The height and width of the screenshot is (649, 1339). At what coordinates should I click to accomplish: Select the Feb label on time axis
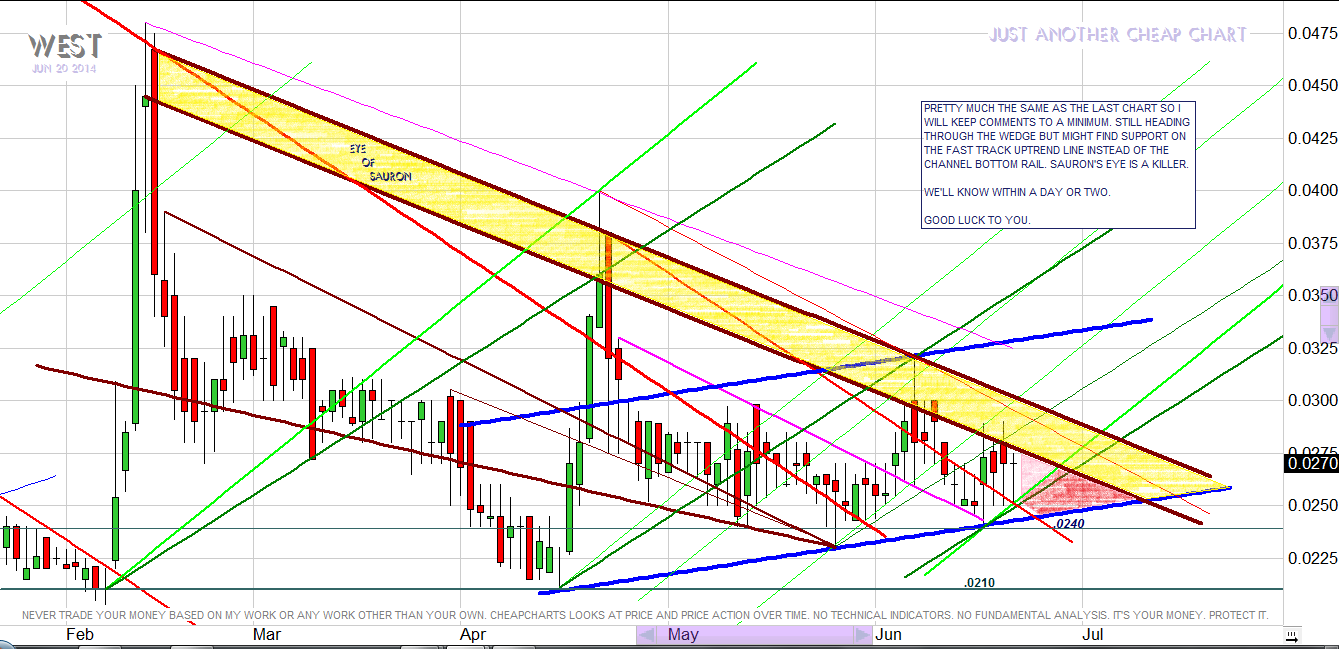[x=80, y=635]
